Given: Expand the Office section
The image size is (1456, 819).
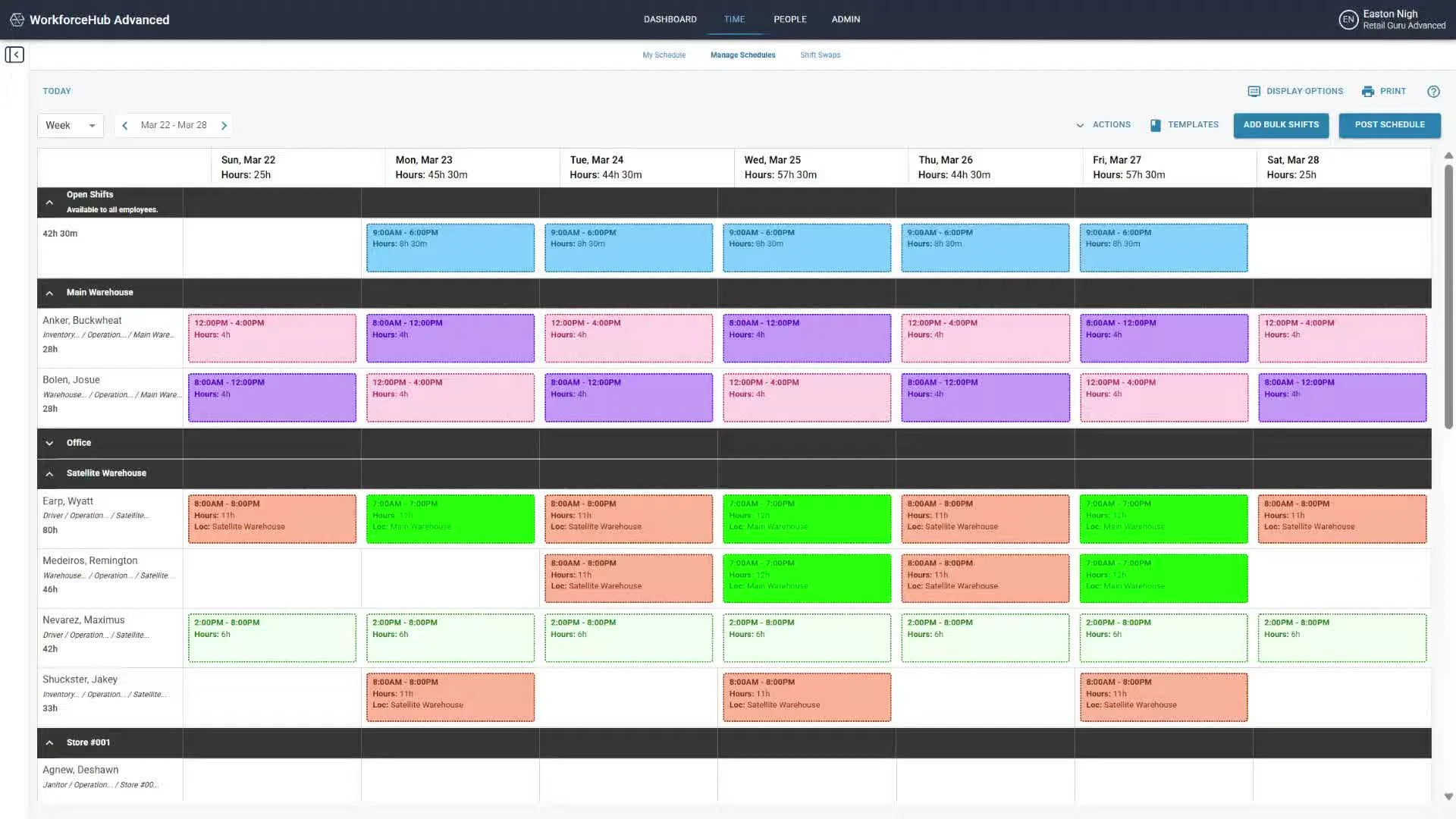Looking at the screenshot, I should pos(49,443).
